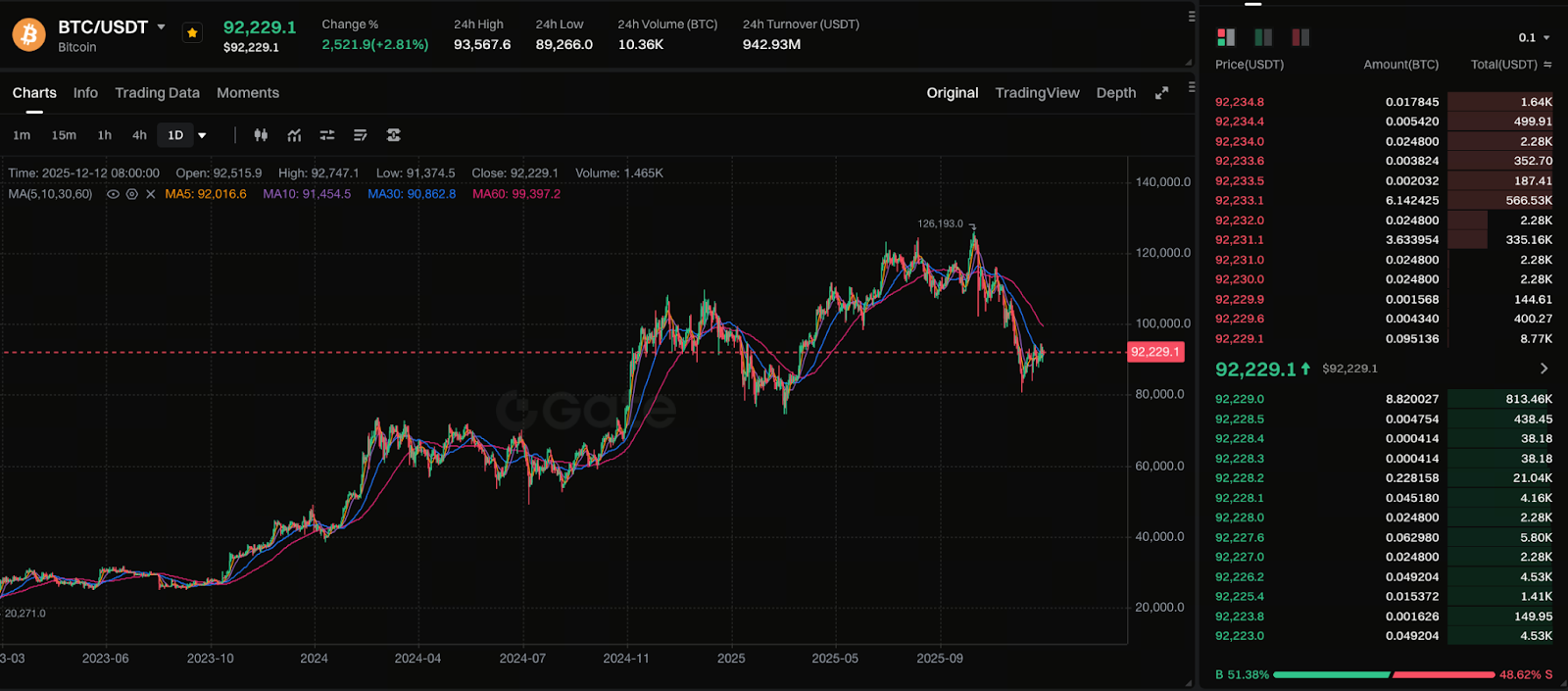
Task: Open the 0.1 price precision dropdown
Action: point(1534,37)
